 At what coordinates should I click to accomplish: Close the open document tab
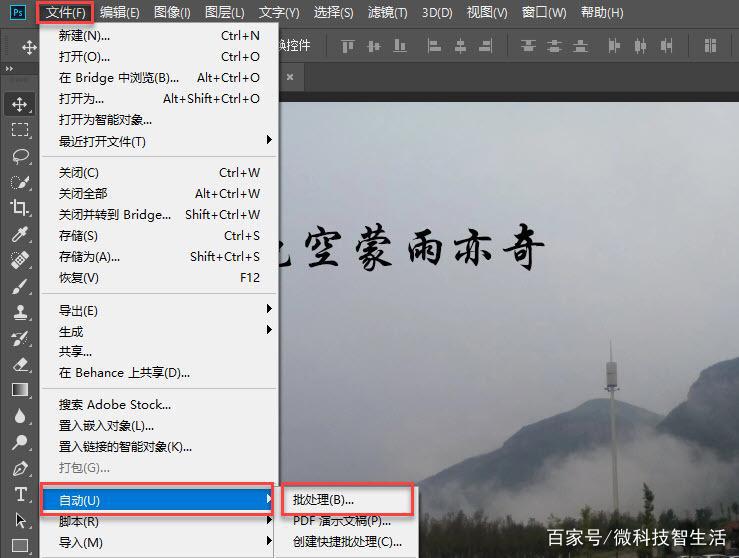[290, 76]
